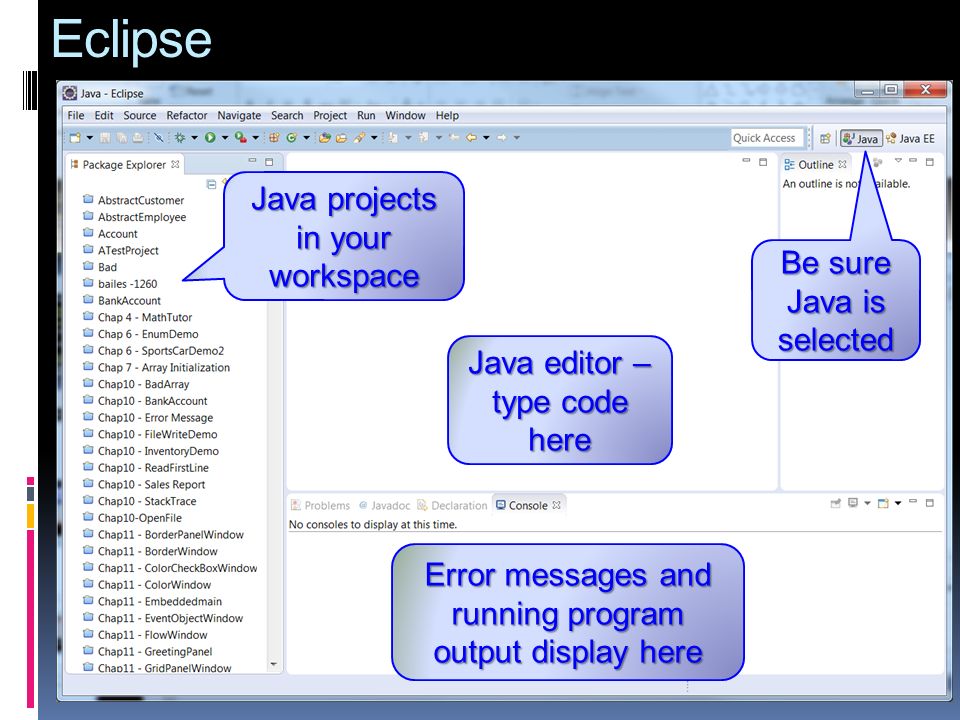Open the New wizard dropdown arrow

point(89,138)
